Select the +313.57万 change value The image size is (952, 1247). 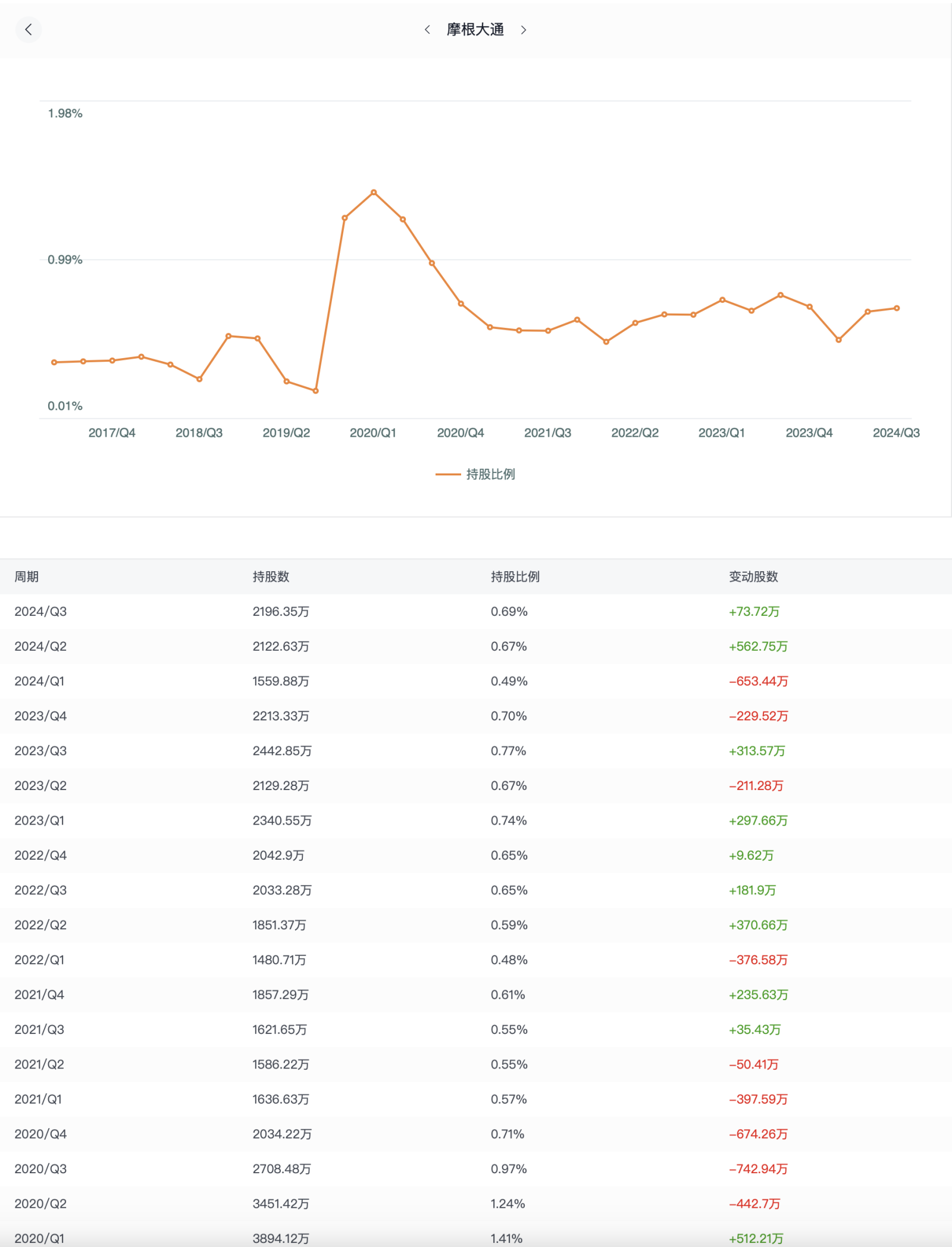pyautogui.click(x=757, y=751)
